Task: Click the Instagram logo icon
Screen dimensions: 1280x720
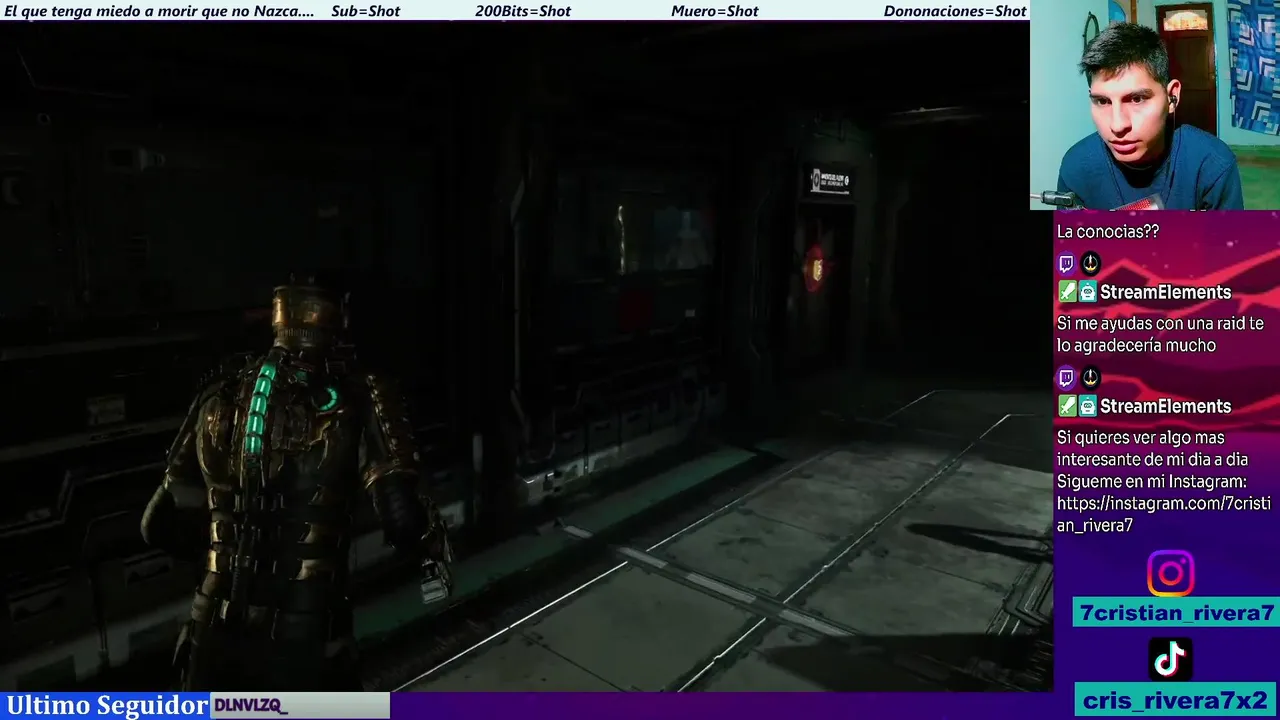Action: [1170, 574]
